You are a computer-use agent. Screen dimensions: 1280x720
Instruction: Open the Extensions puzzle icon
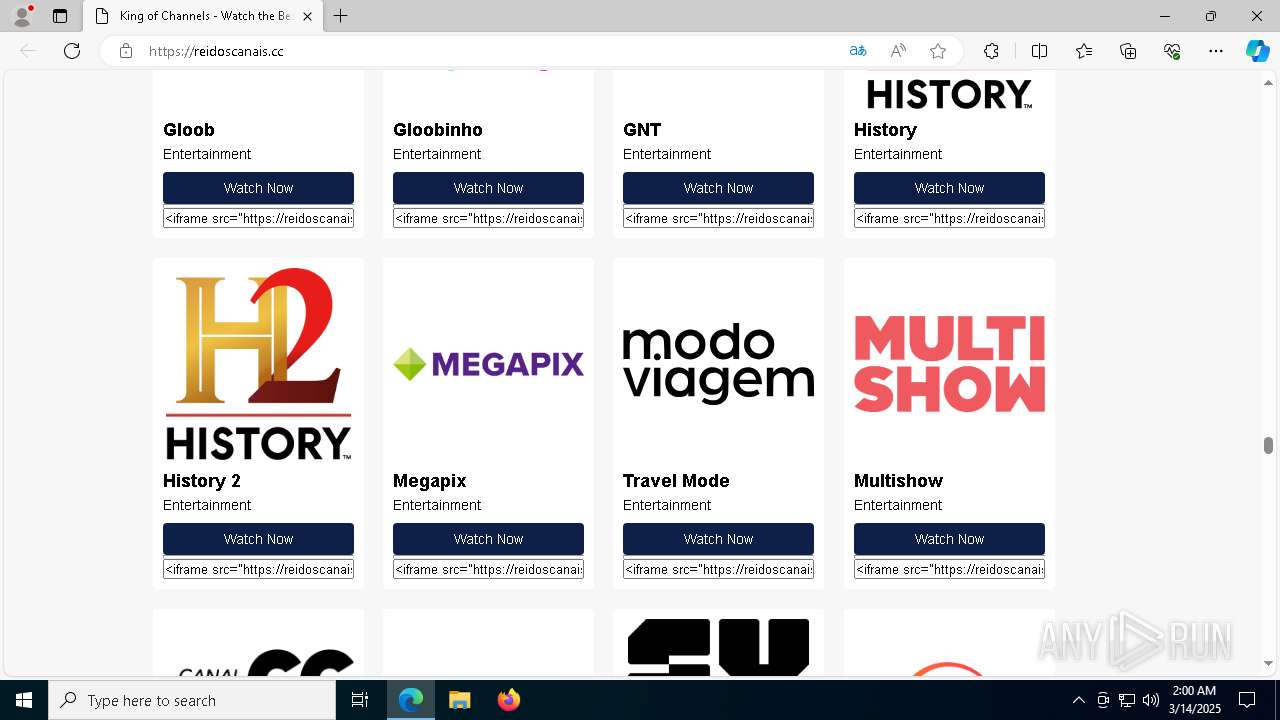pos(991,51)
